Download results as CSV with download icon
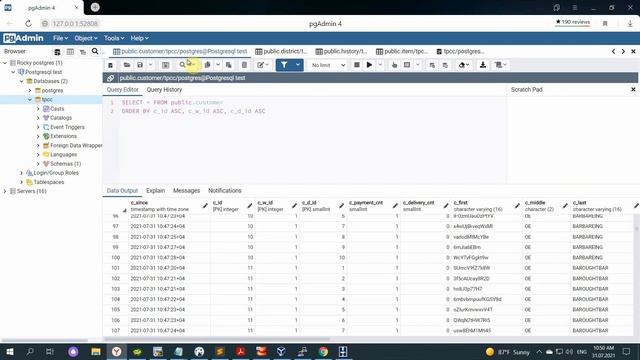 (x=483, y=65)
